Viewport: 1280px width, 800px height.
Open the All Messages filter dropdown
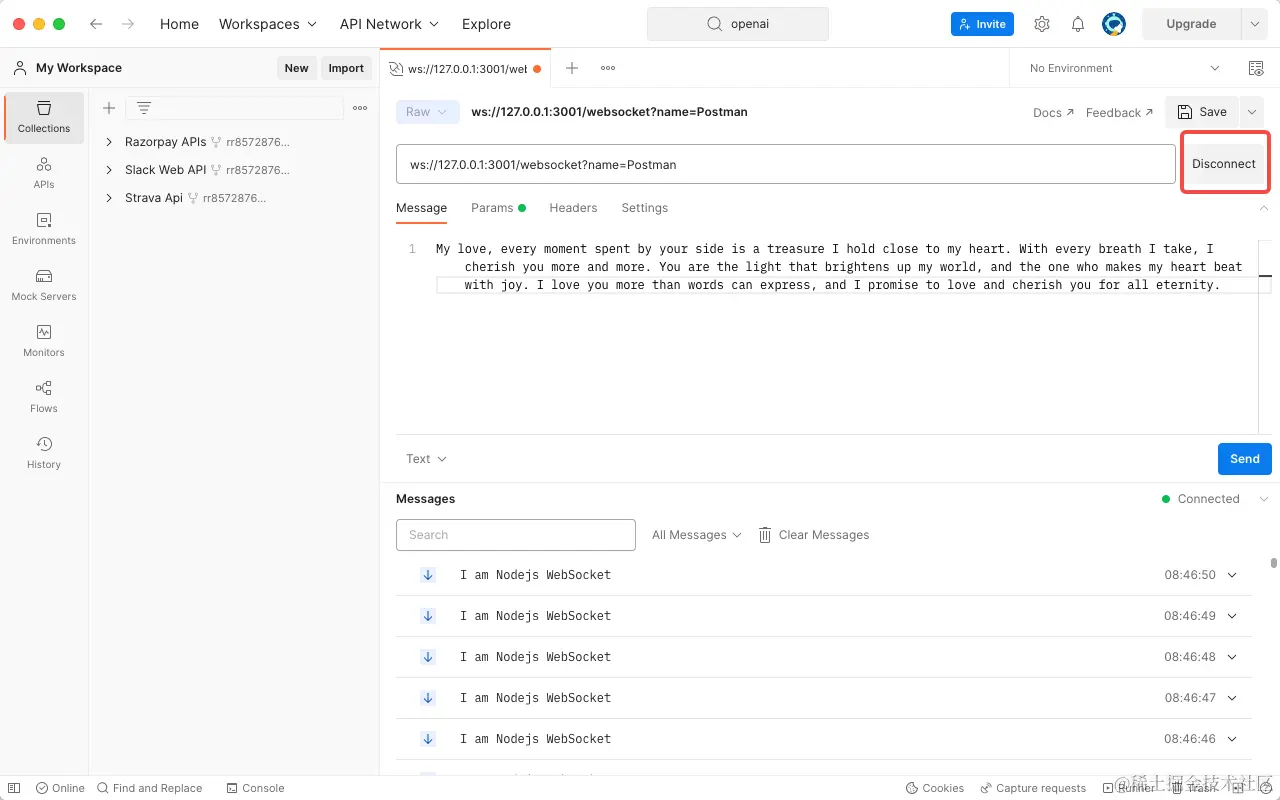(695, 534)
